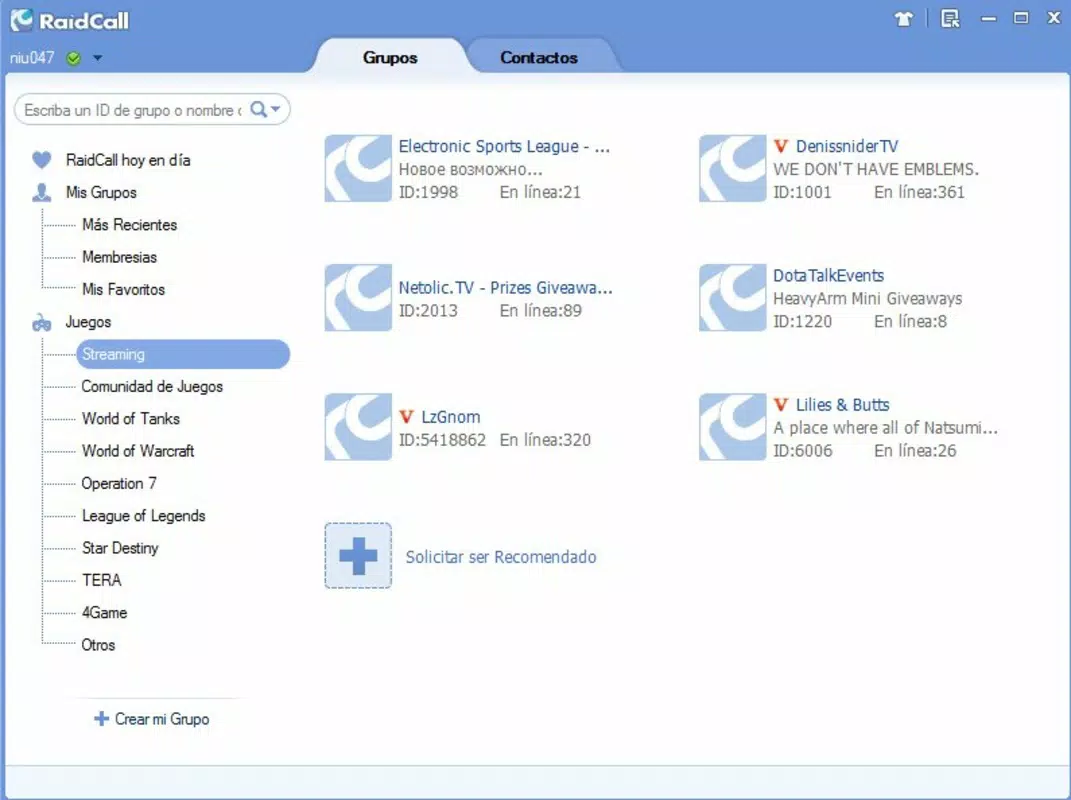Select World of Tanks category

click(x=130, y=419)
